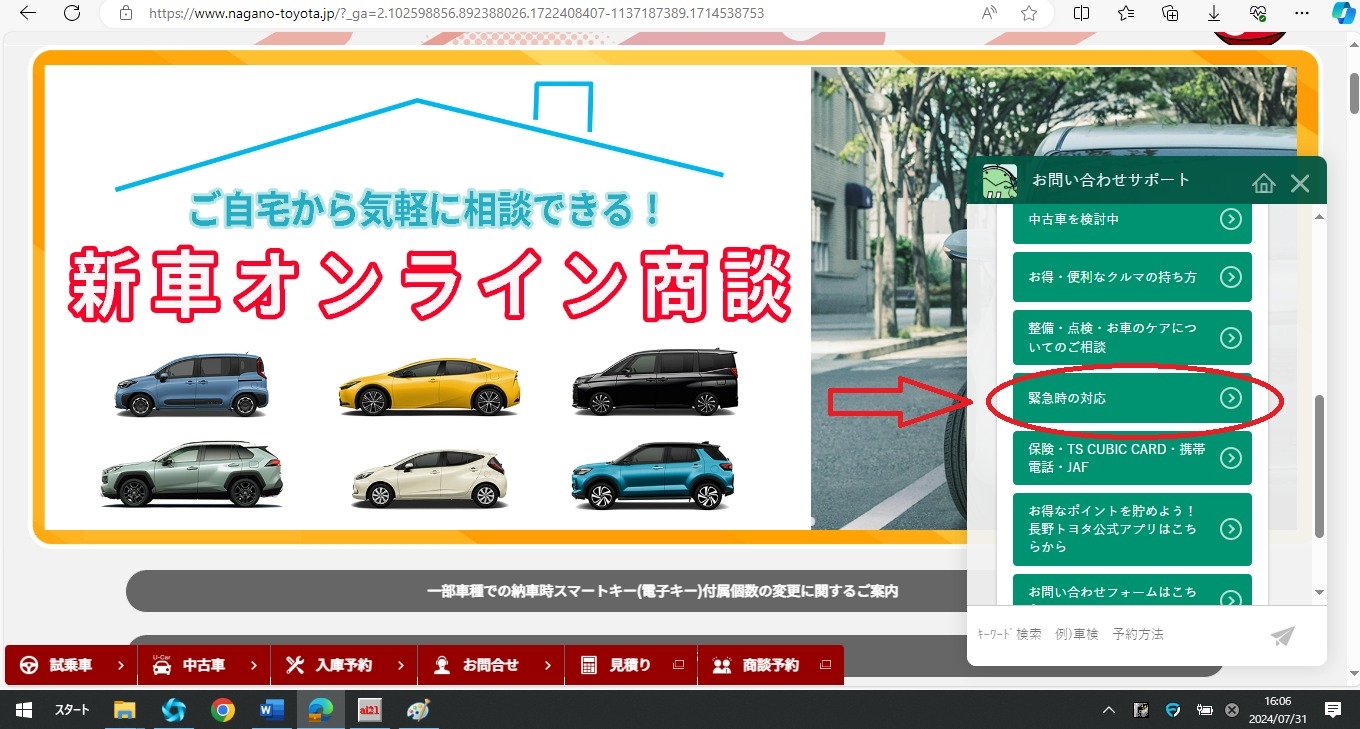Open the Windows Start button
Viewport: 1360px width, 729px height.
click(x=24, y=710)
